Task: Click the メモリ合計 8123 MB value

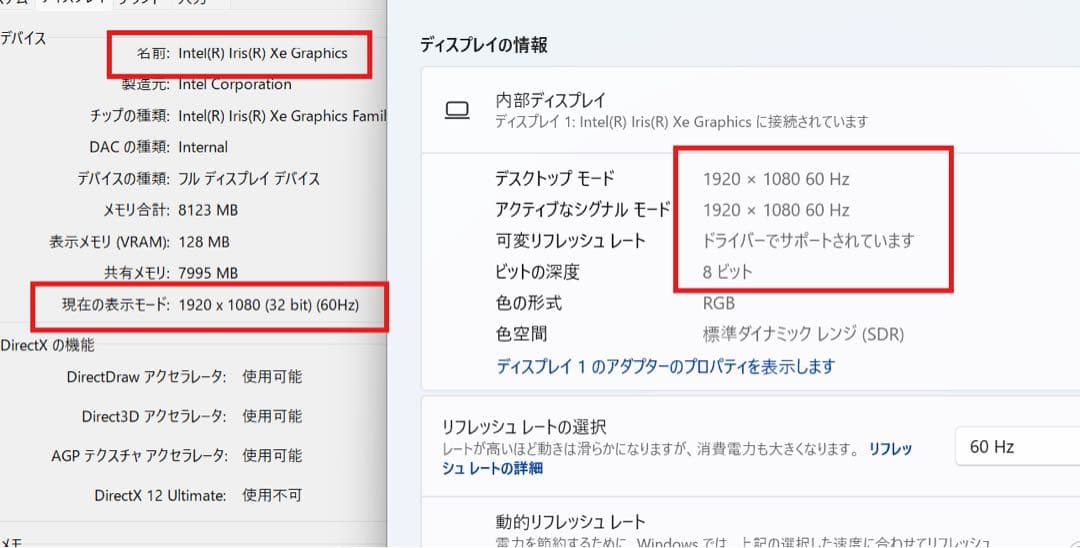Action: (x=208, y=210)
